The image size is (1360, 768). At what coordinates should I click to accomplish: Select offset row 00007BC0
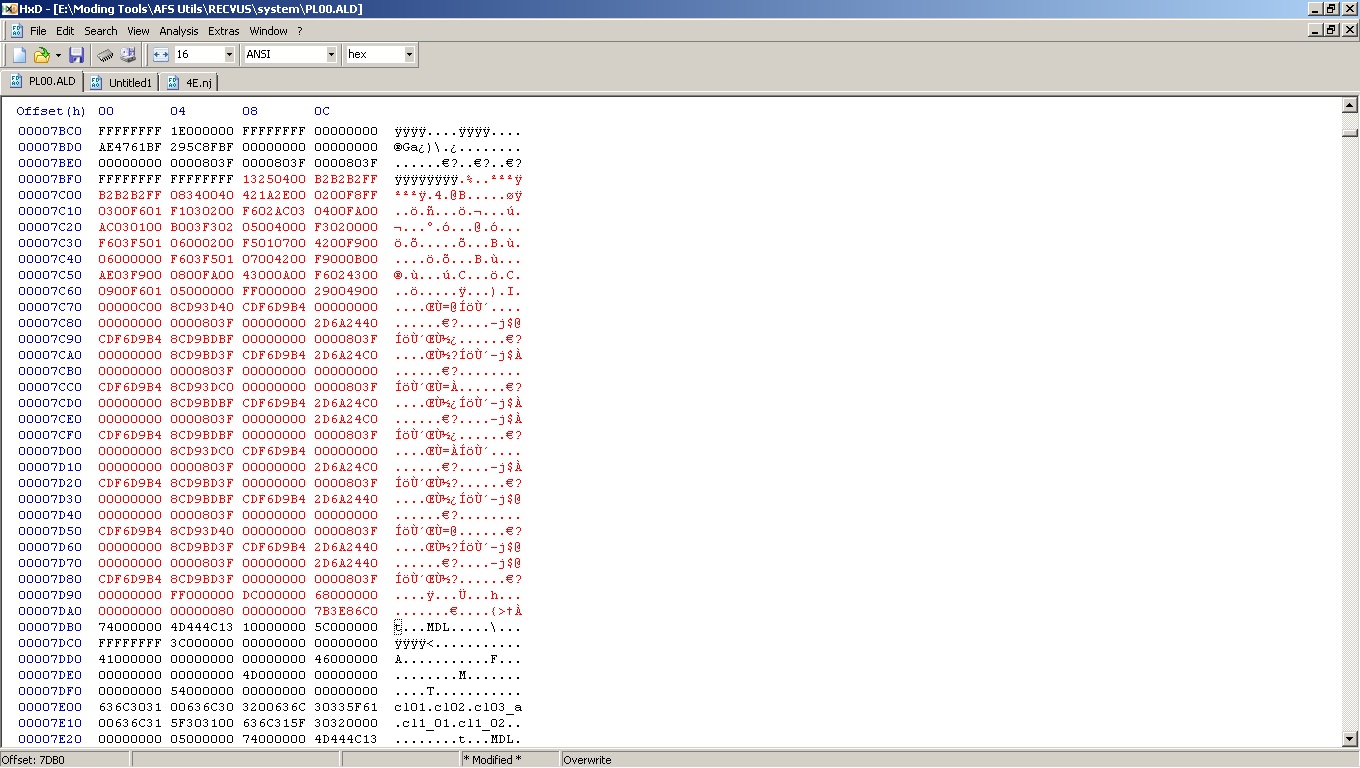50,131
